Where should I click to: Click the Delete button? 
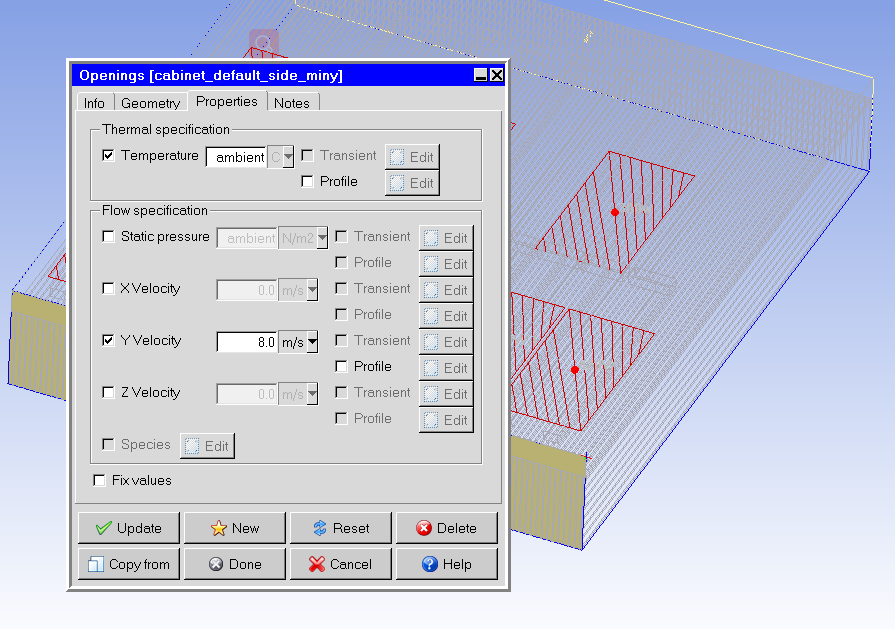447,528
